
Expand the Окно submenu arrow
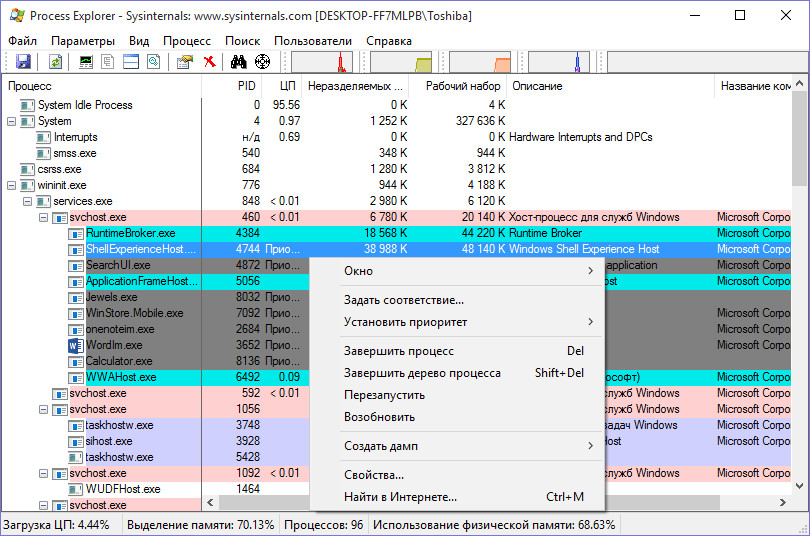(590, 271)
